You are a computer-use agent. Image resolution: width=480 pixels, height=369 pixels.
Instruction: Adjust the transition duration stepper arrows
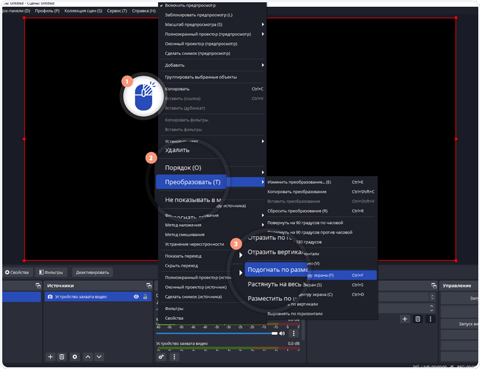(x=432, y=308)
